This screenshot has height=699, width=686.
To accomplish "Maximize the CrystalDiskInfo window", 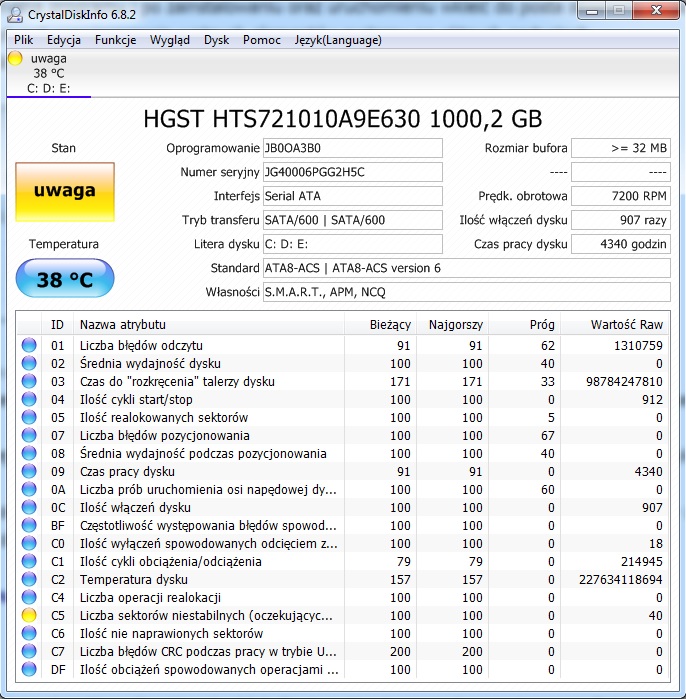I will (x=619, y=11).
